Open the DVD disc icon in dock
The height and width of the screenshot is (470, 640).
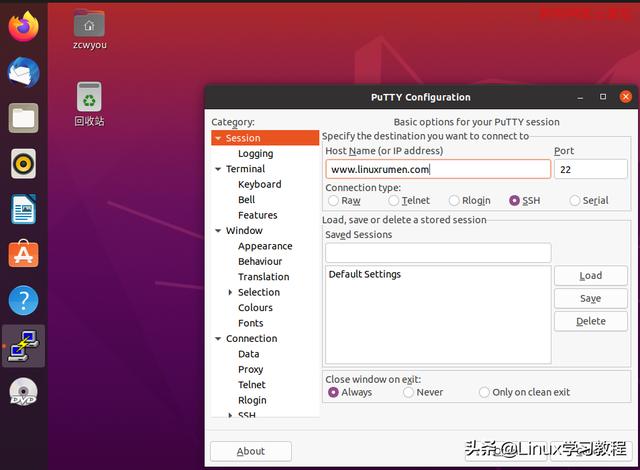point(23,392)
